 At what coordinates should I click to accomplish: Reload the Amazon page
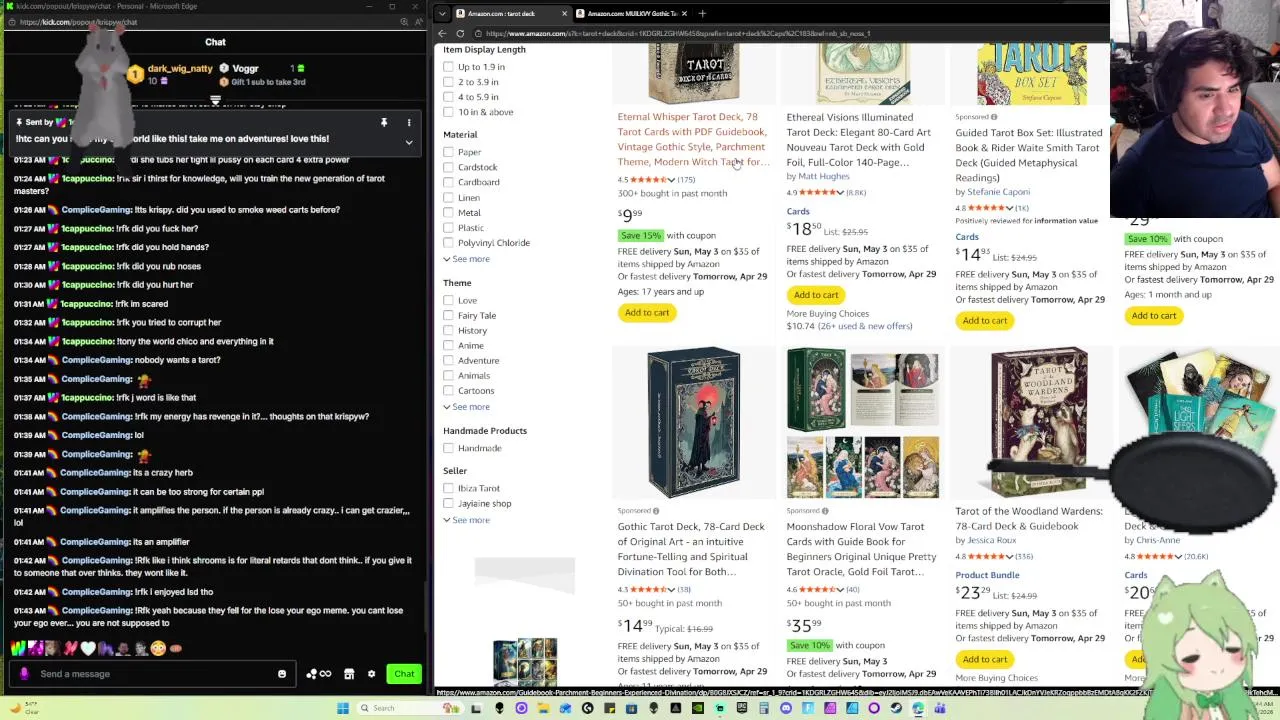coord(460,33)
